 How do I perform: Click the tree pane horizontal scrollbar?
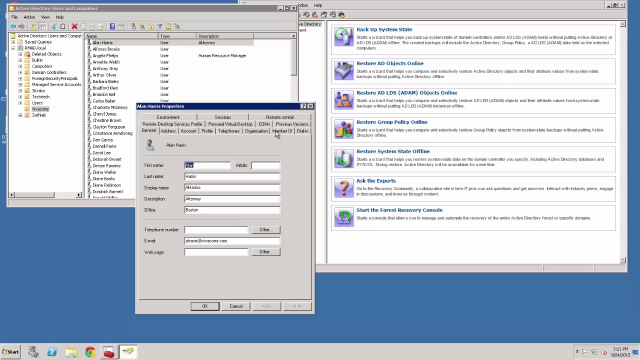pos(33,195)
